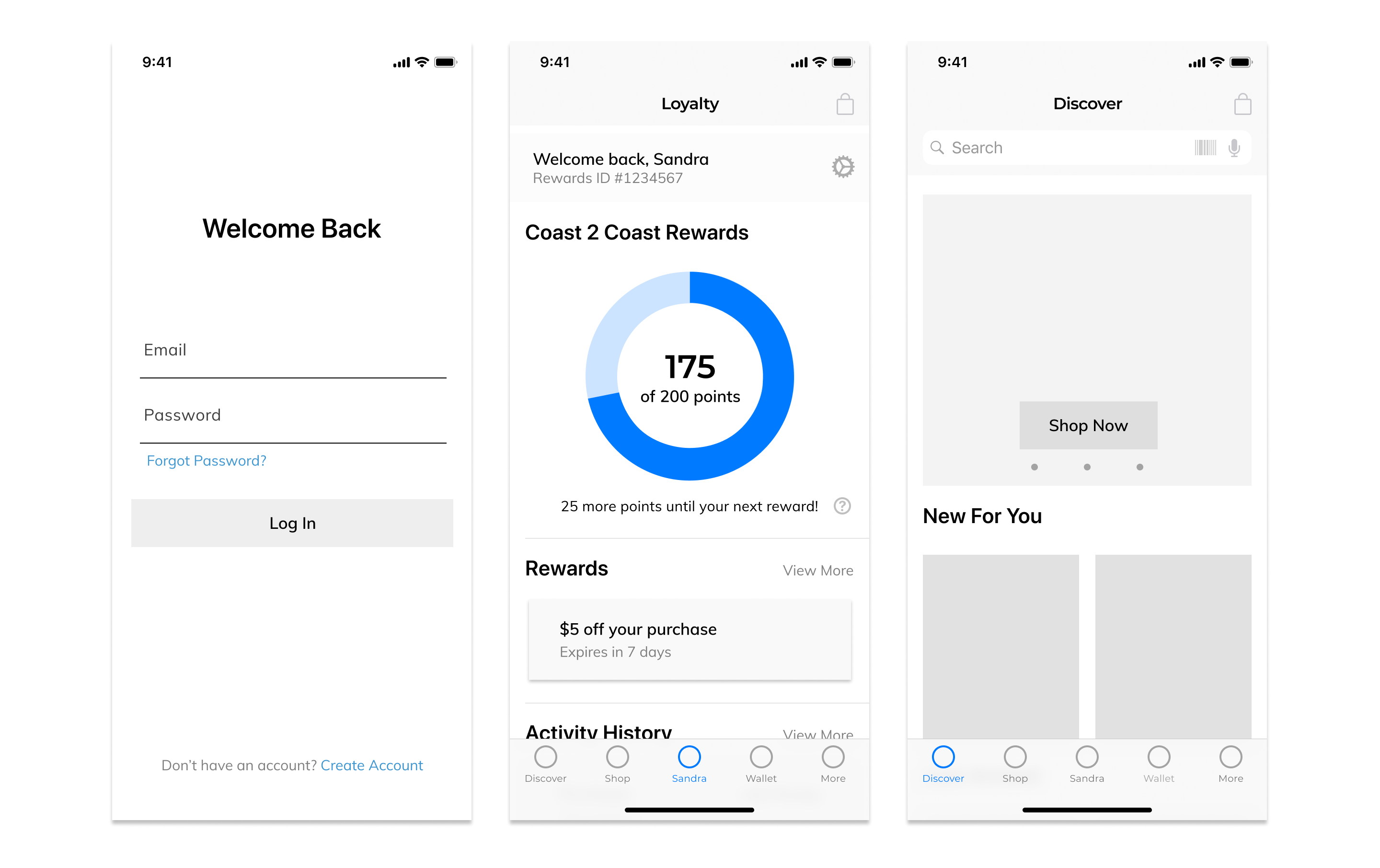The image size is (1380, 868).
Task: Click the Log In button
Action: coord(292,521)
